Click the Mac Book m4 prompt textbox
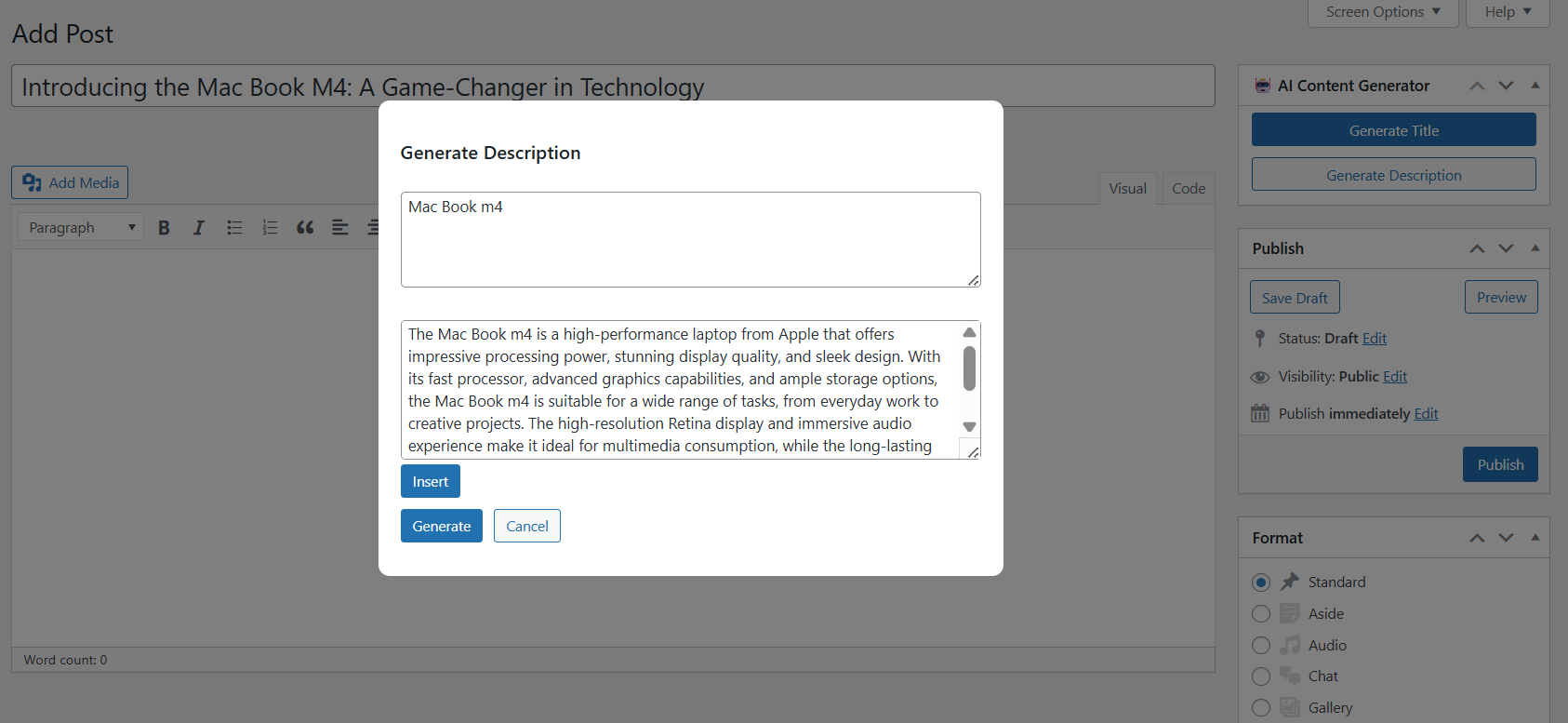The image size is (1568, 723). pyautogui.click(x=690, y=239)
